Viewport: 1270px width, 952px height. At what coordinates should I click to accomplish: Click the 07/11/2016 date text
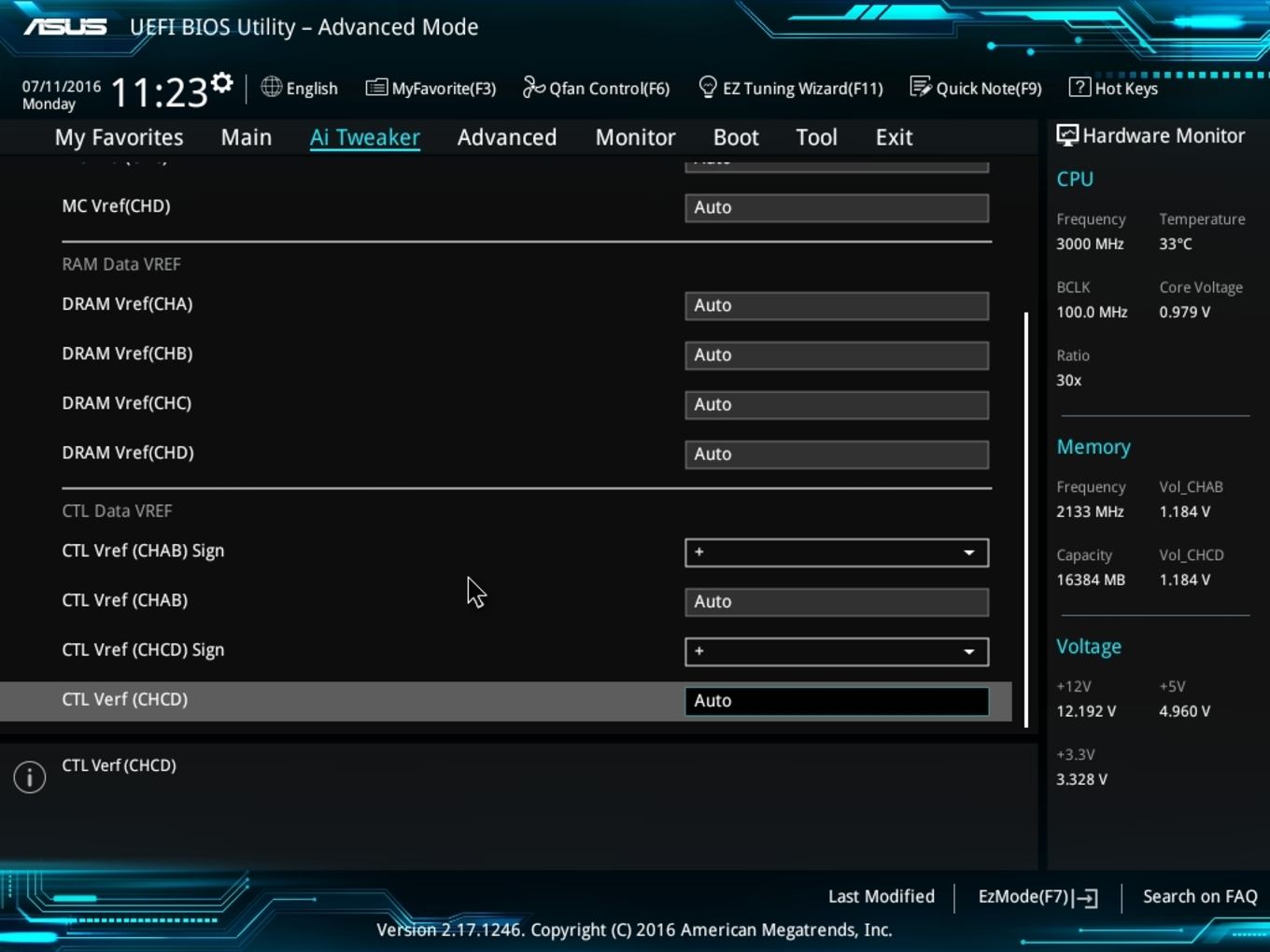tap(62, 86)
